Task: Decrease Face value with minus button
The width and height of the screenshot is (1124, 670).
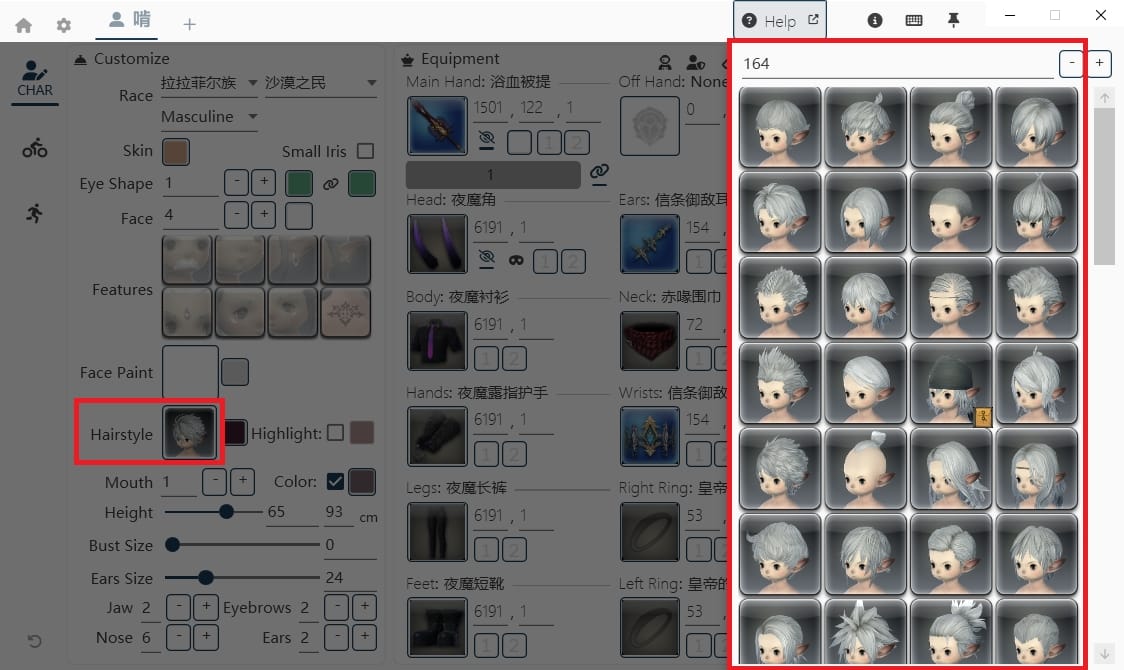Action: pos(237,214)
